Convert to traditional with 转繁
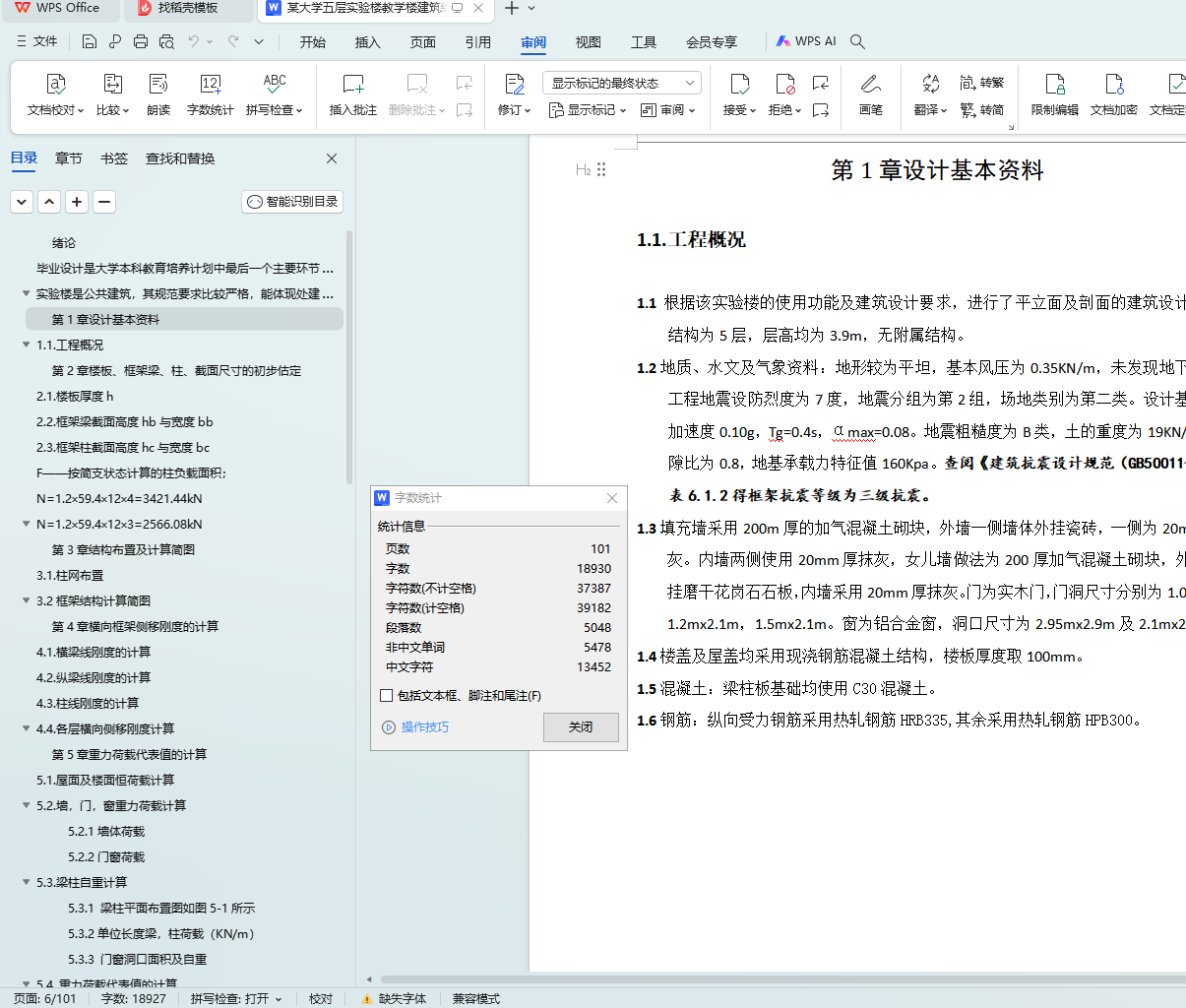This screenshot has width=1186, height=1008. tap(982, 83)
